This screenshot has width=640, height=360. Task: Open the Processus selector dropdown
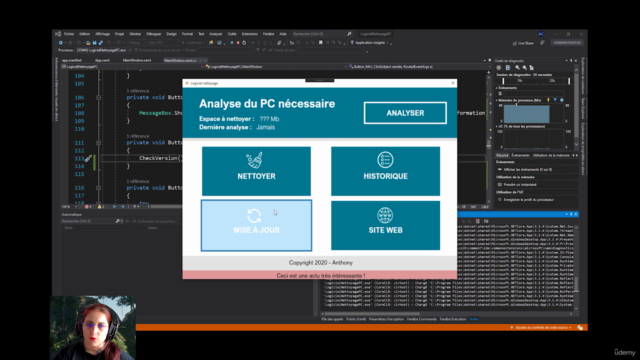tap(104, 50)
